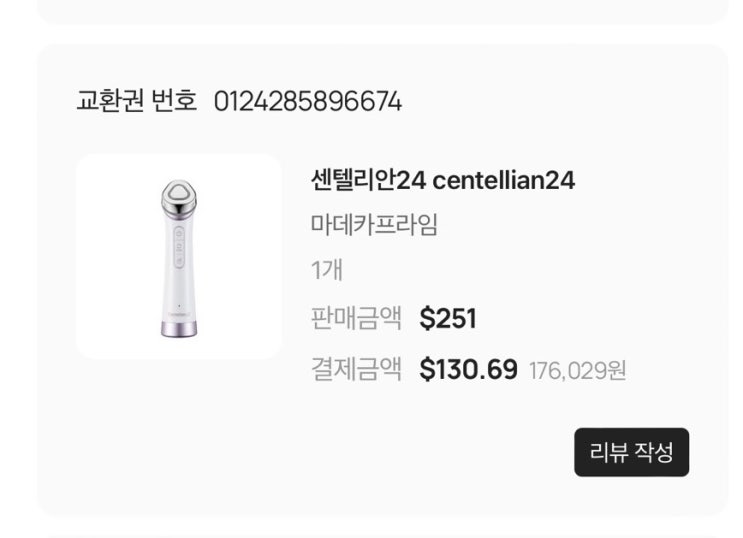Tap the 교환권 번호 label
The image size is (743, 538).
(x=137, y=101)
